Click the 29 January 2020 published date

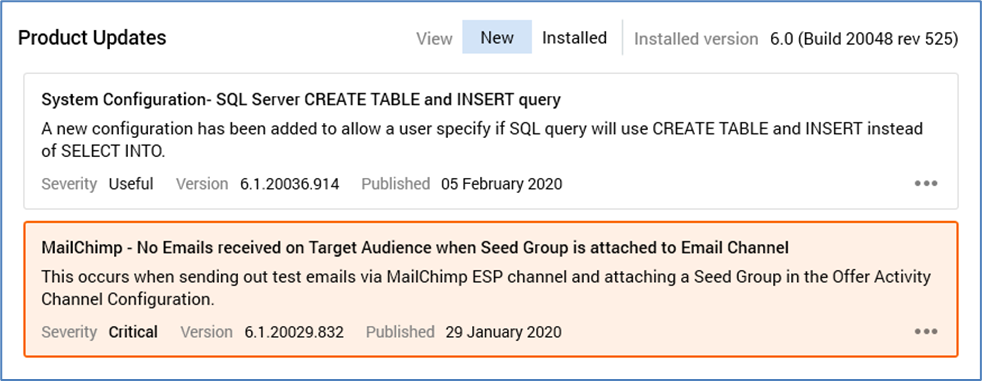[504, 331]
